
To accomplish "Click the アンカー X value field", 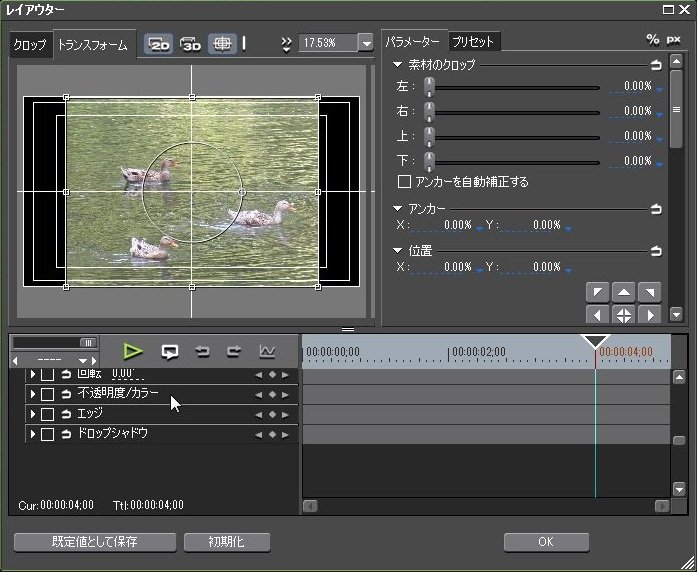I will pyautogui.click(x=442, y=225).
